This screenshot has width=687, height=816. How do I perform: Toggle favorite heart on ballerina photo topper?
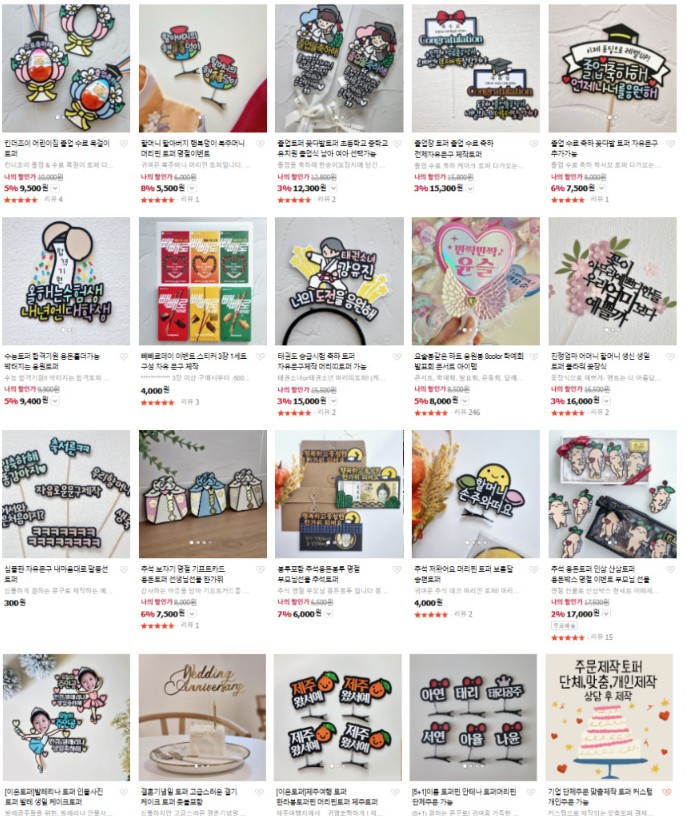(x=124, y=792)
